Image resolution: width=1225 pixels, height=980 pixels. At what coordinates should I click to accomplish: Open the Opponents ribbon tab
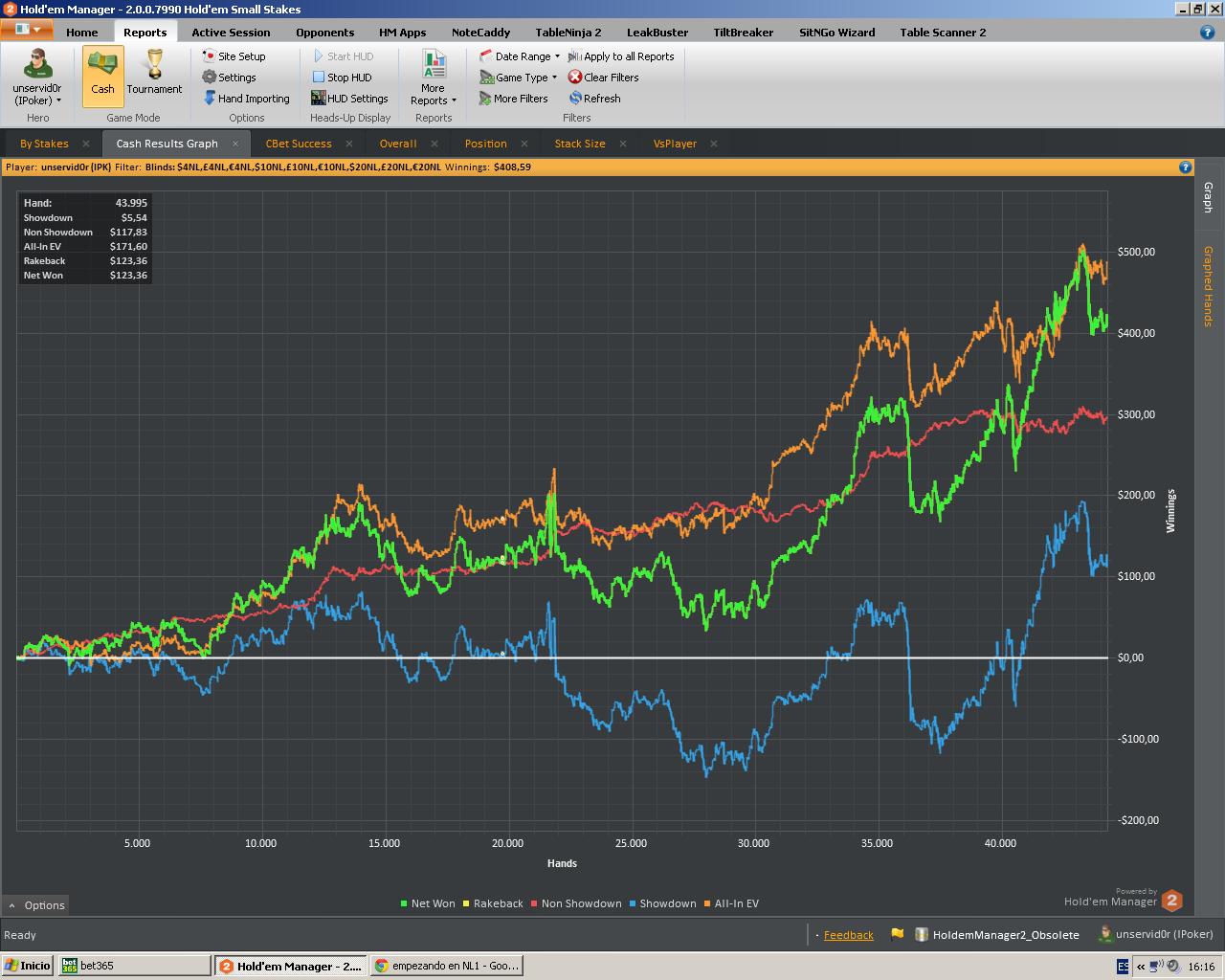click(x=325, y=33)
